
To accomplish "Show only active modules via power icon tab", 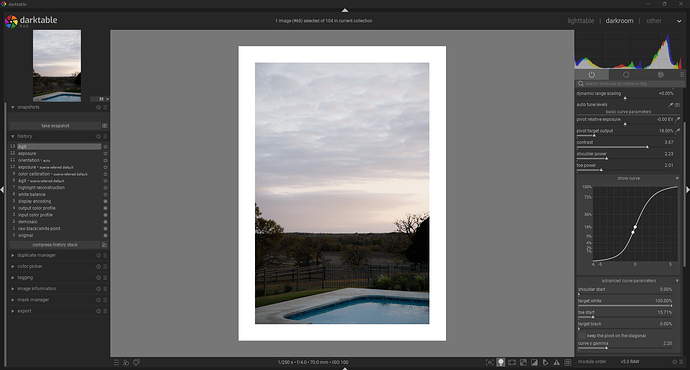I will click(591, 75).
